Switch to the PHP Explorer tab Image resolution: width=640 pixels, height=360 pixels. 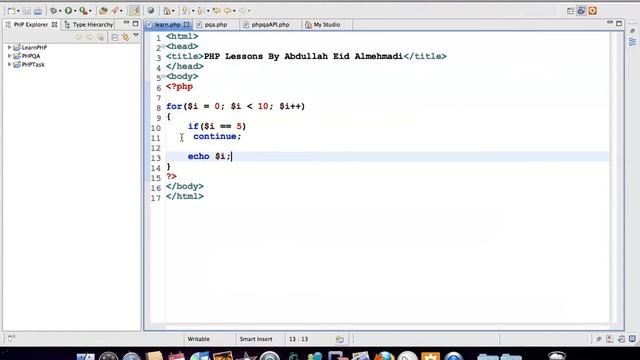[x=31, y=24]
